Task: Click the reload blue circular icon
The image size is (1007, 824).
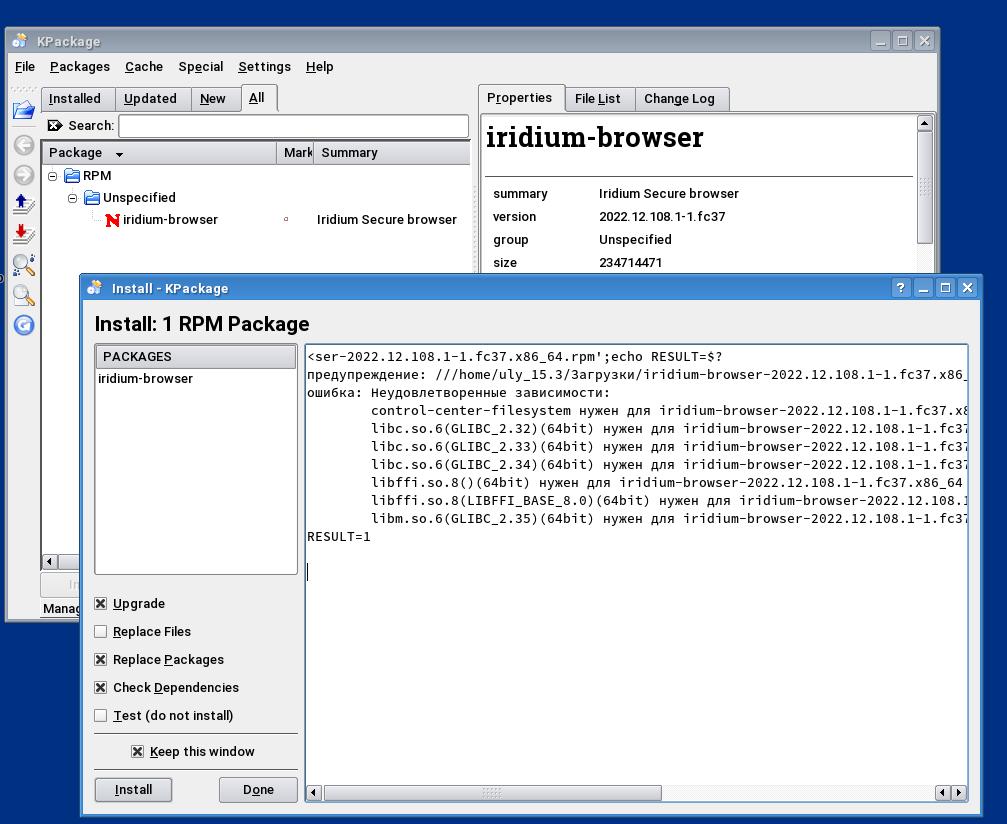Action: tap(24, 325)
